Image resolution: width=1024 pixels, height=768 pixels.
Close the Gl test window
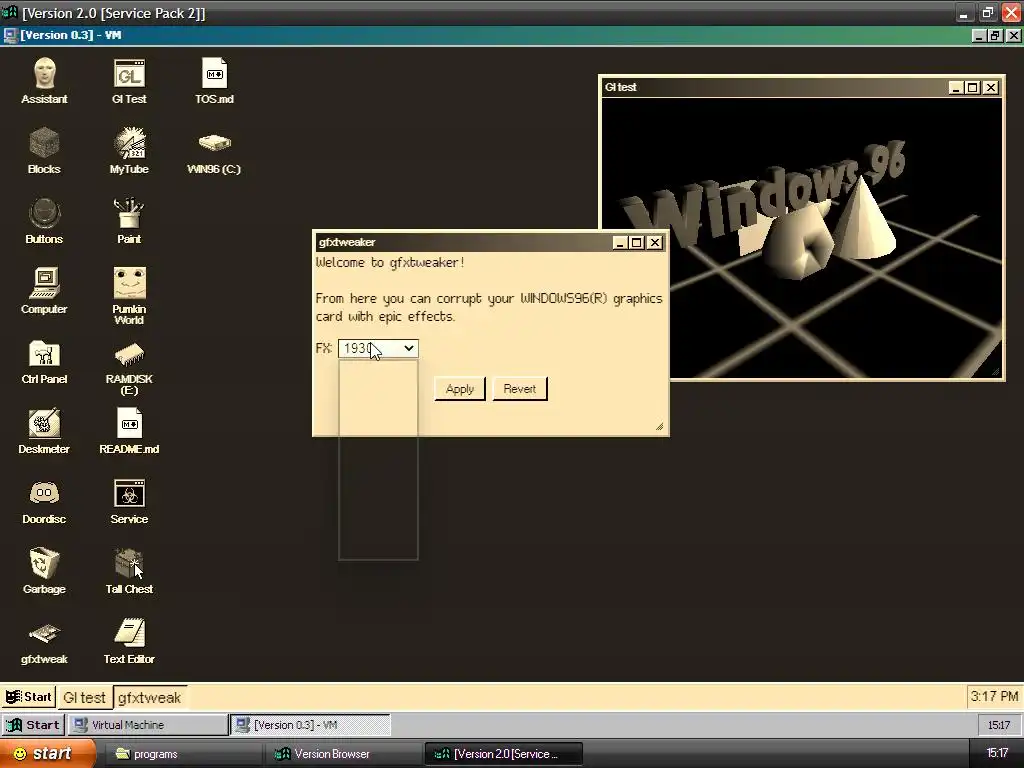(x=991, y=88)
